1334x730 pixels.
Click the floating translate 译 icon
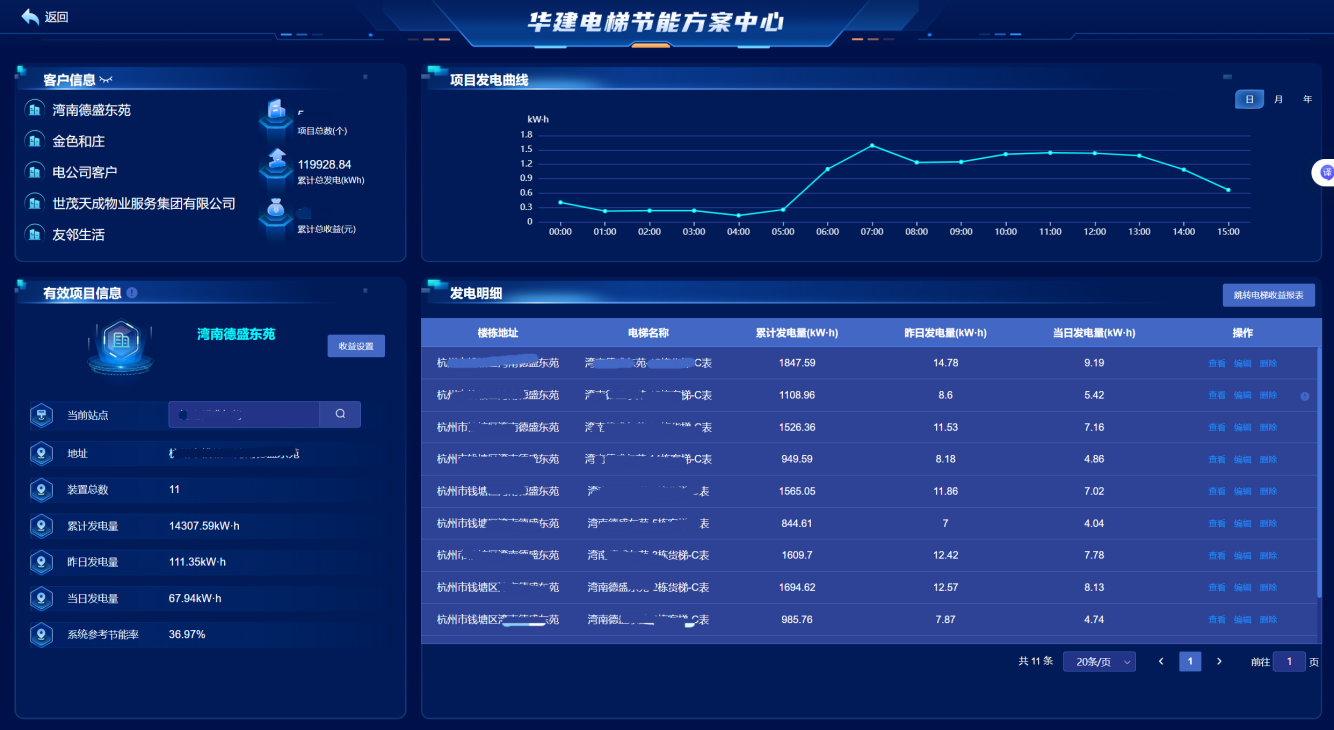pyautogui.click(x=1324, y=172)
